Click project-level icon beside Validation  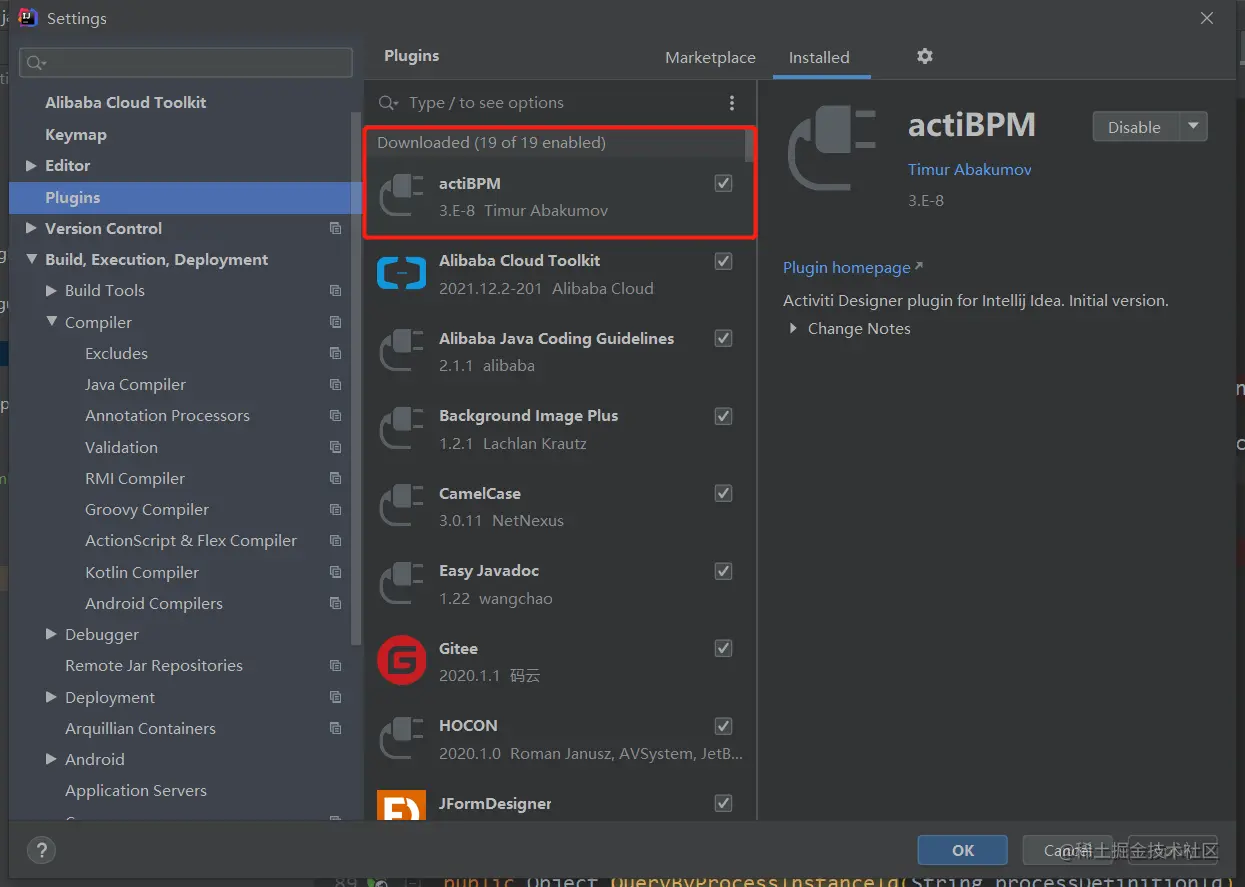coord(335,447)
